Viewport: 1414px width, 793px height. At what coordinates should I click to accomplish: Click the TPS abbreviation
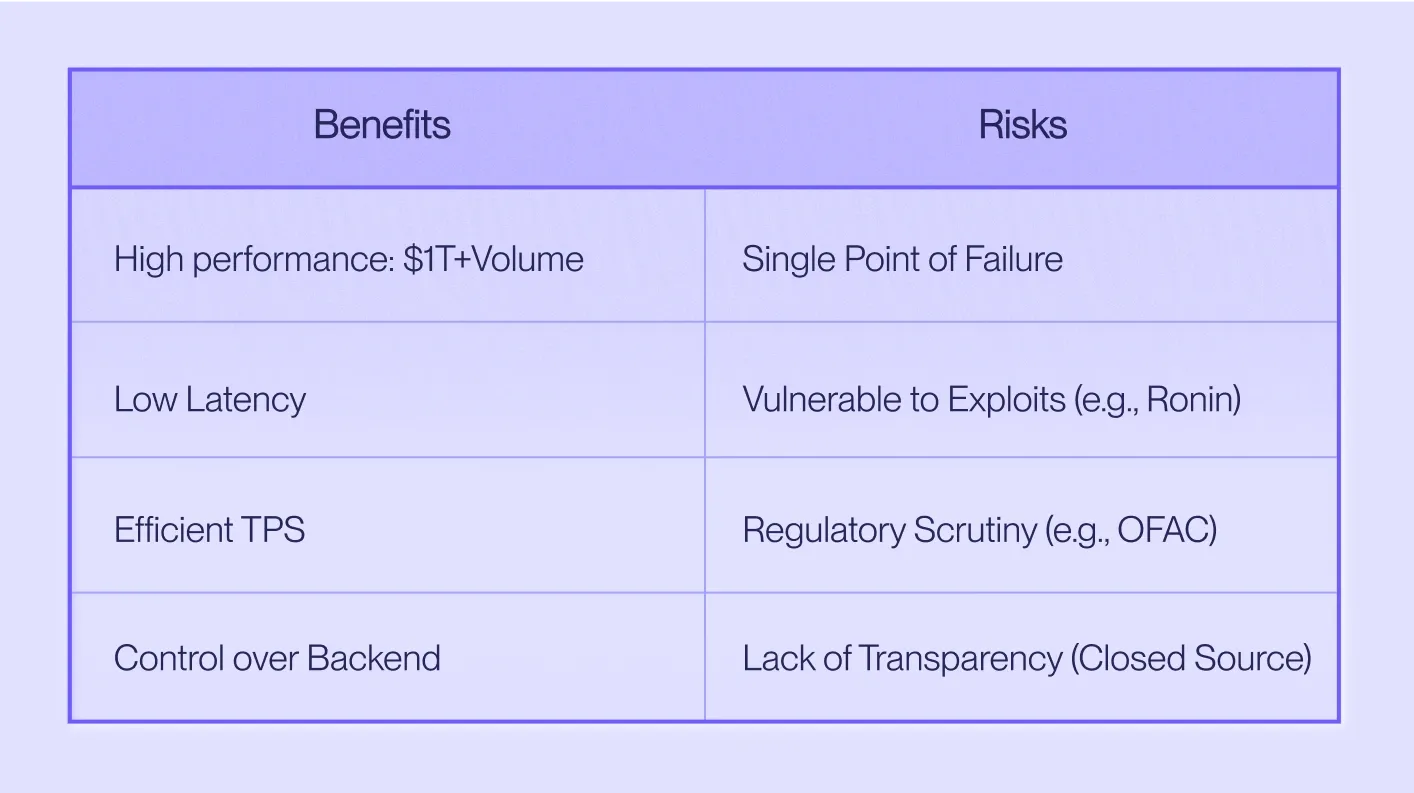[272, 529]
